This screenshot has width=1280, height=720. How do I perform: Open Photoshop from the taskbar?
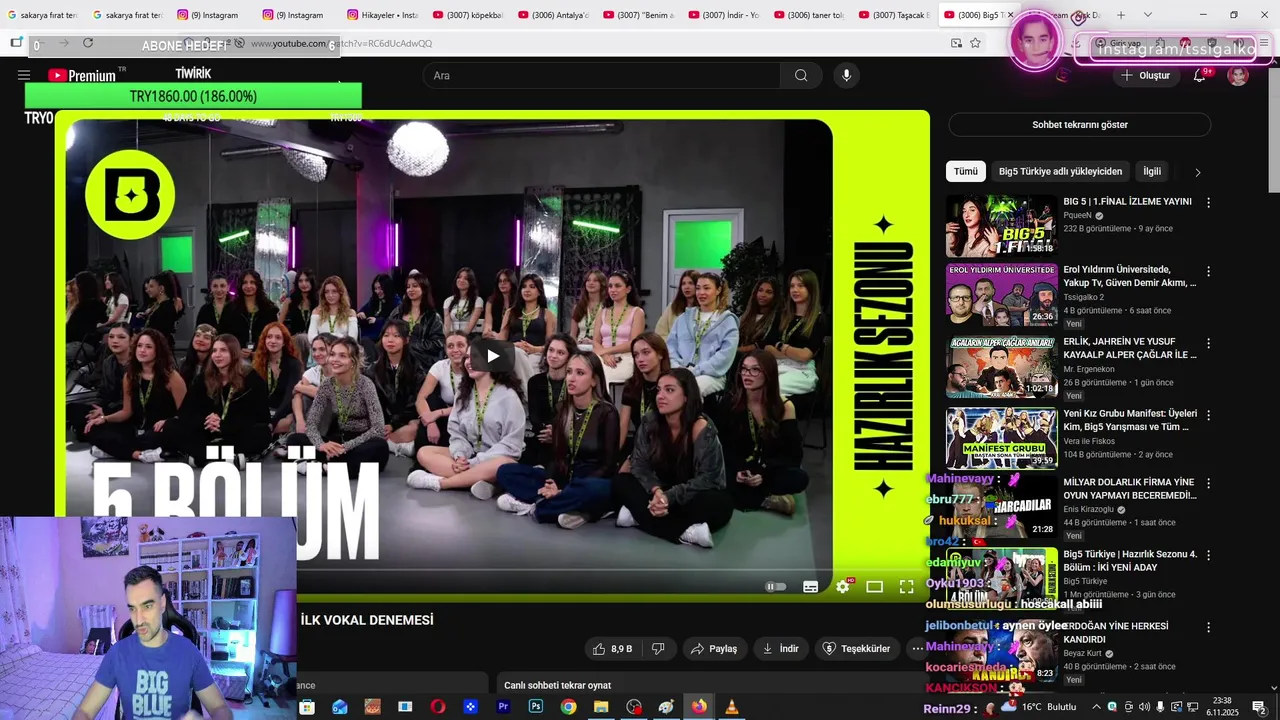tap(536, 707)
